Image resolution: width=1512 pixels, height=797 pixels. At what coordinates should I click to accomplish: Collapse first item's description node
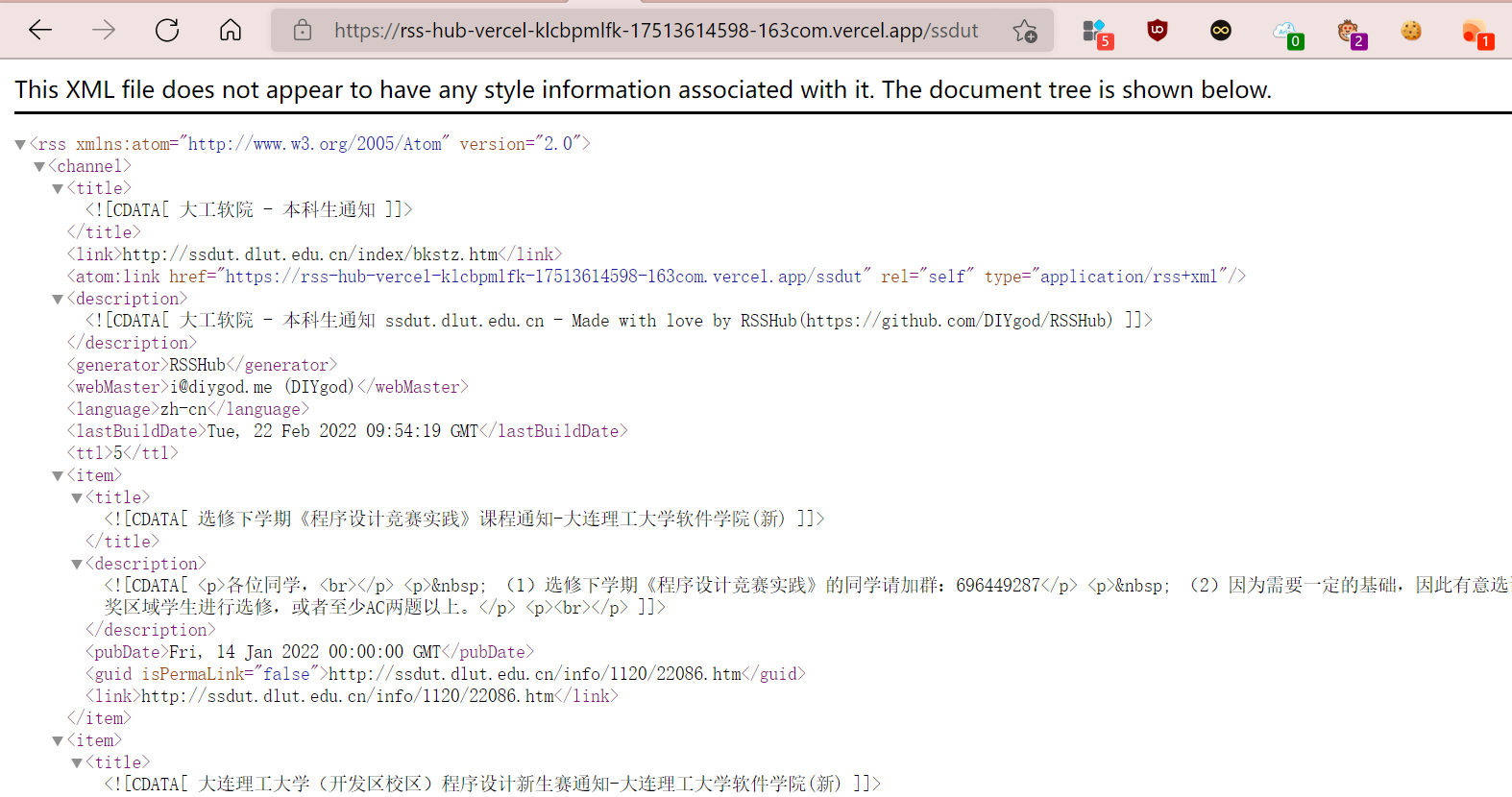(x=77, y=565)
